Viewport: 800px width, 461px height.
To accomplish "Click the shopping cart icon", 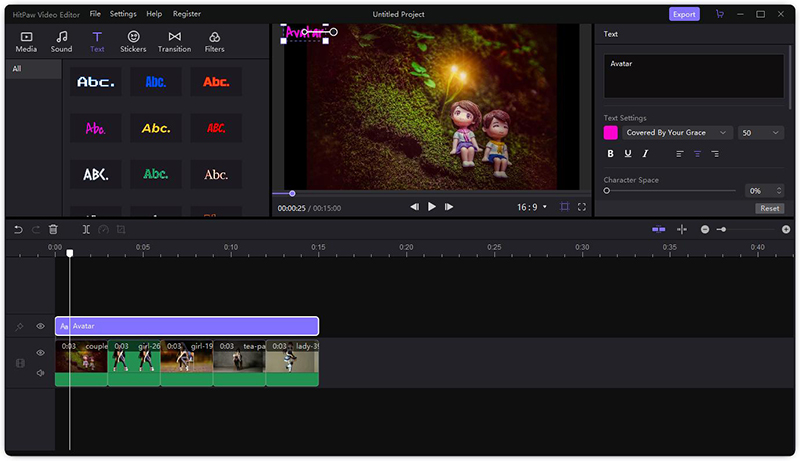I will click(719, 14).
